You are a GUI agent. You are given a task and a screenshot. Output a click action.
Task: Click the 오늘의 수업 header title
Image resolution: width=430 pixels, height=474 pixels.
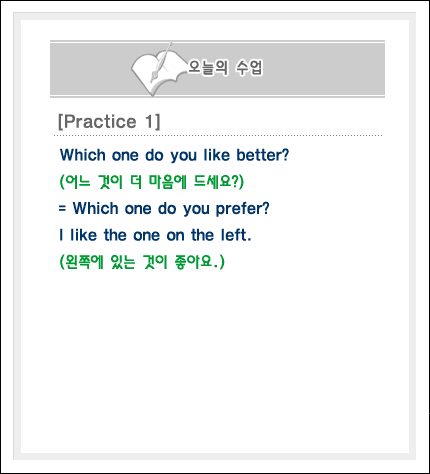pyautogui.click(x=225, y=68)
